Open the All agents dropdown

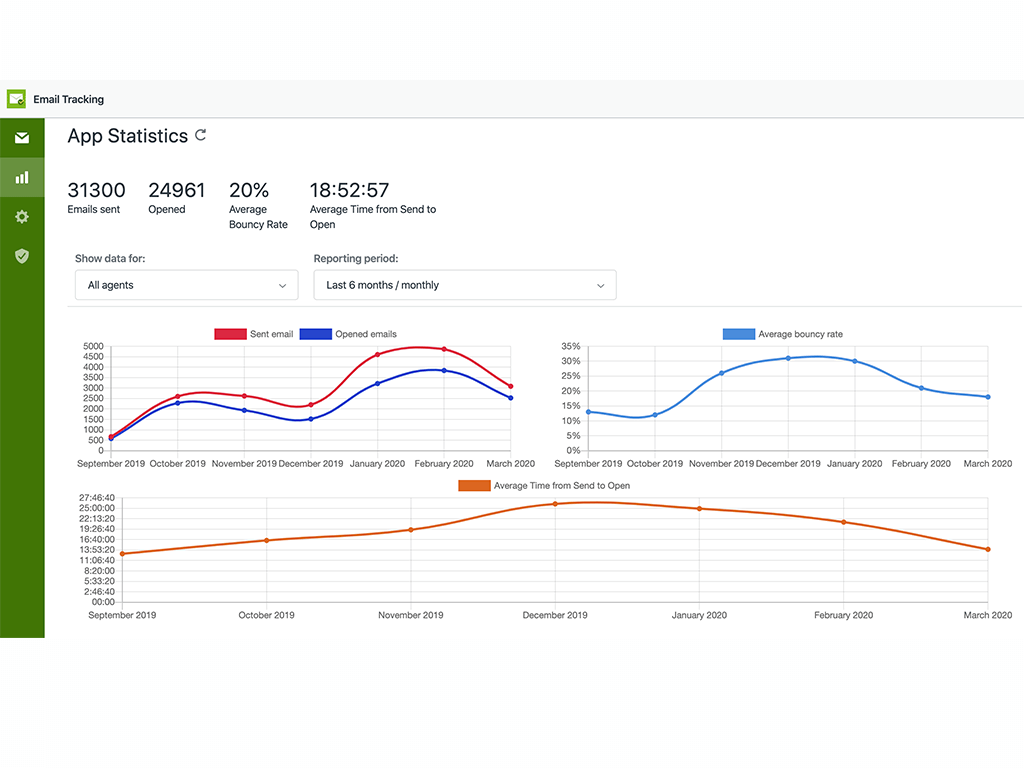pyautogui.click(x=186, y=285)
